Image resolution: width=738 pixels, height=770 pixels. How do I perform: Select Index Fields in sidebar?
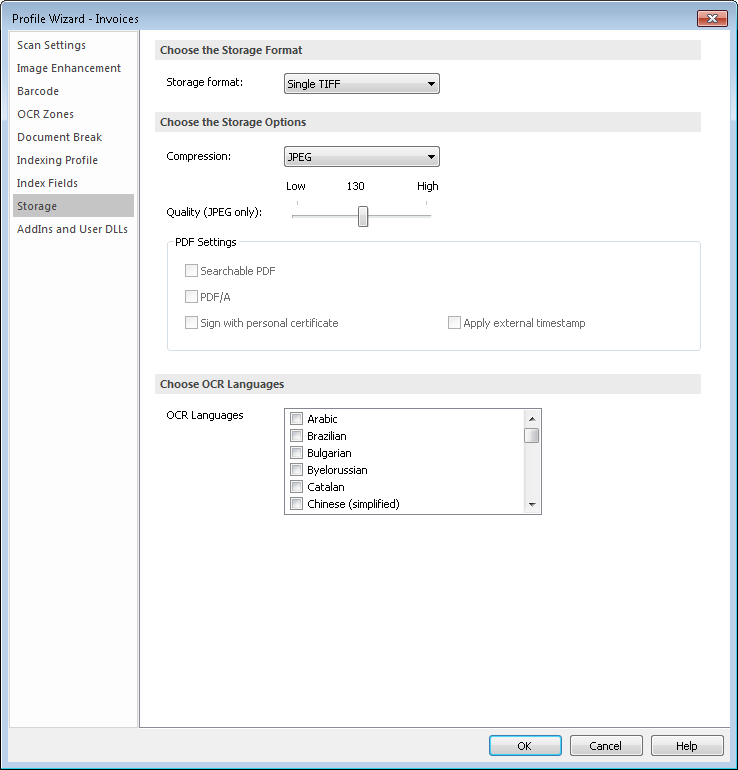point(47,184)
